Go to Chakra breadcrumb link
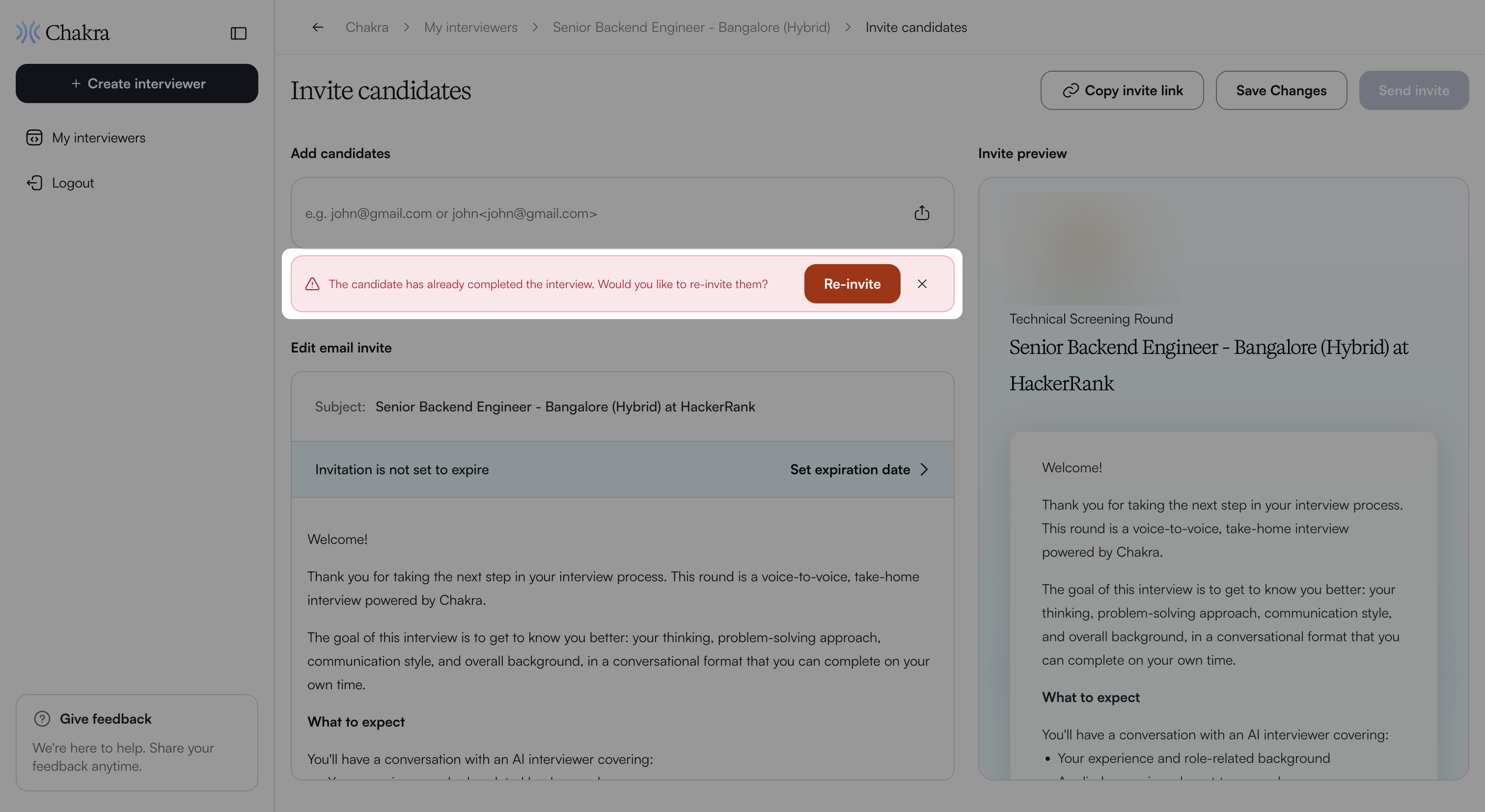 coord(367,27)
